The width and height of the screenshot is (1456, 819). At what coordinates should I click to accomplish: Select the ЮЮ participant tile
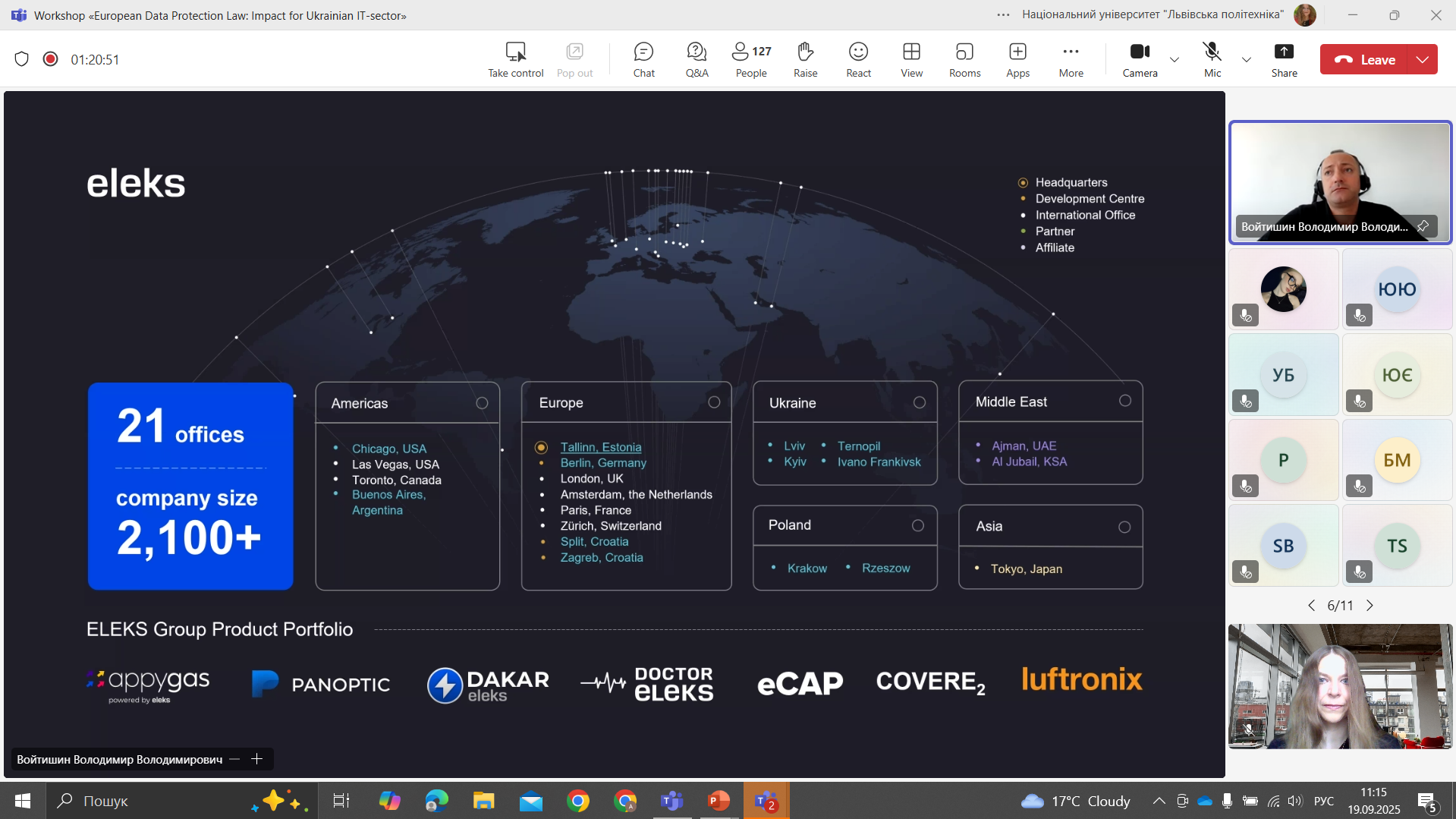click(1397, 289)
